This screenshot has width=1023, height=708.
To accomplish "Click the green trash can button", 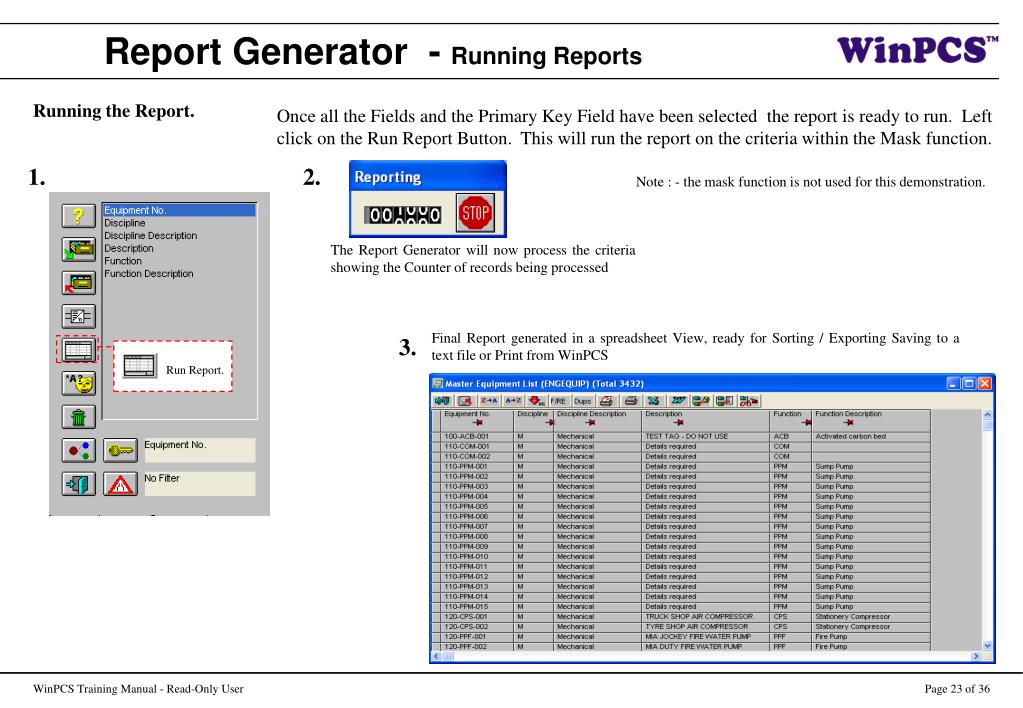I will (x=78, y=416).
